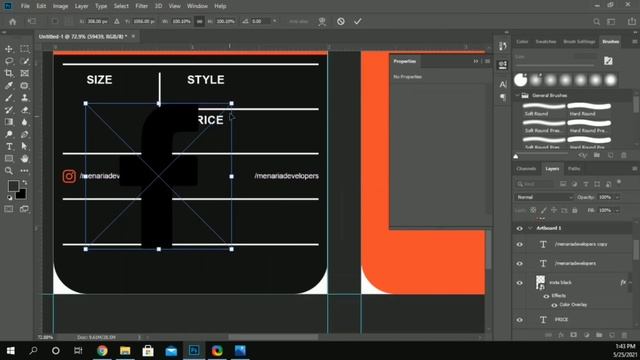Select the Lasso tool
This screenshot has width=640, height=360.
click(9, 61)
